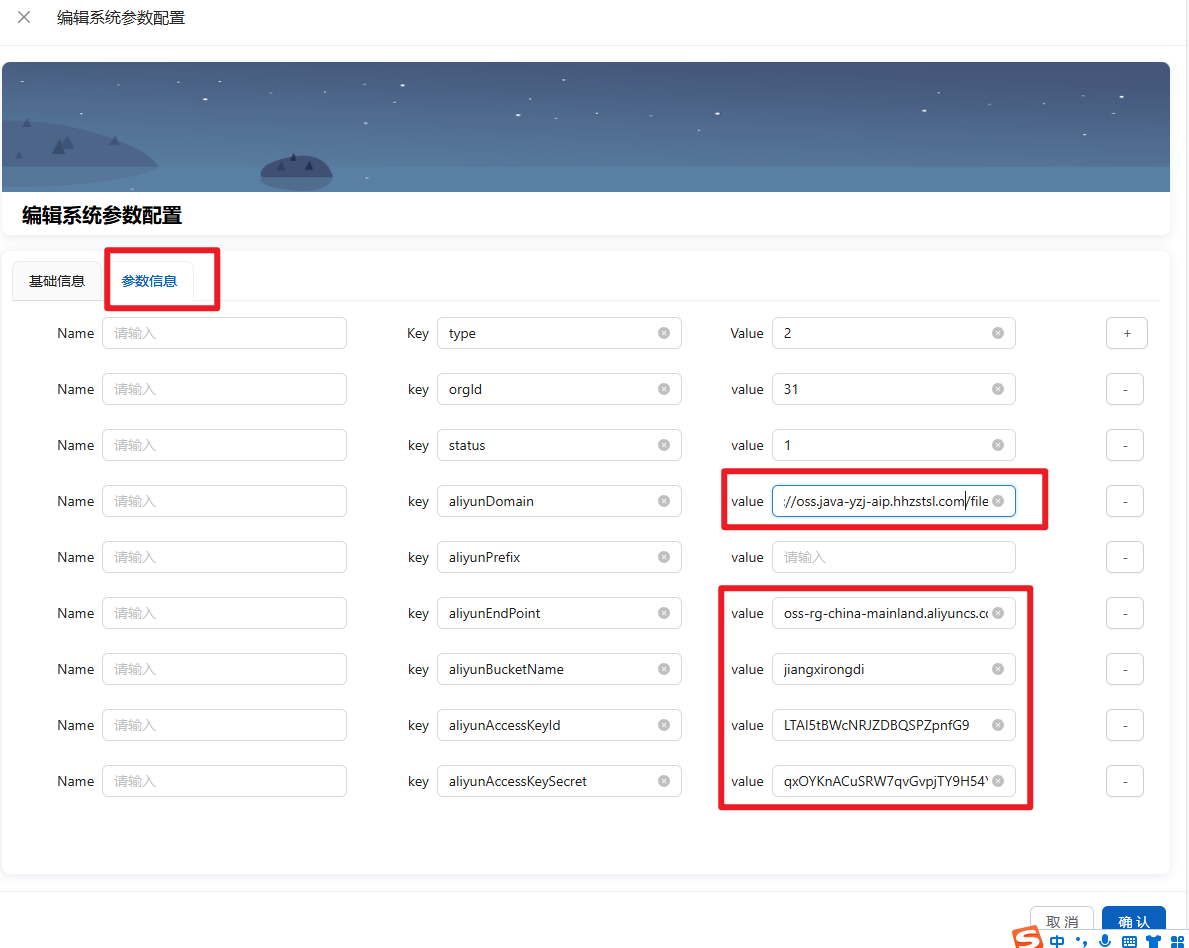Clear the aliyunBucketName key field

click(x=664, y=670)
